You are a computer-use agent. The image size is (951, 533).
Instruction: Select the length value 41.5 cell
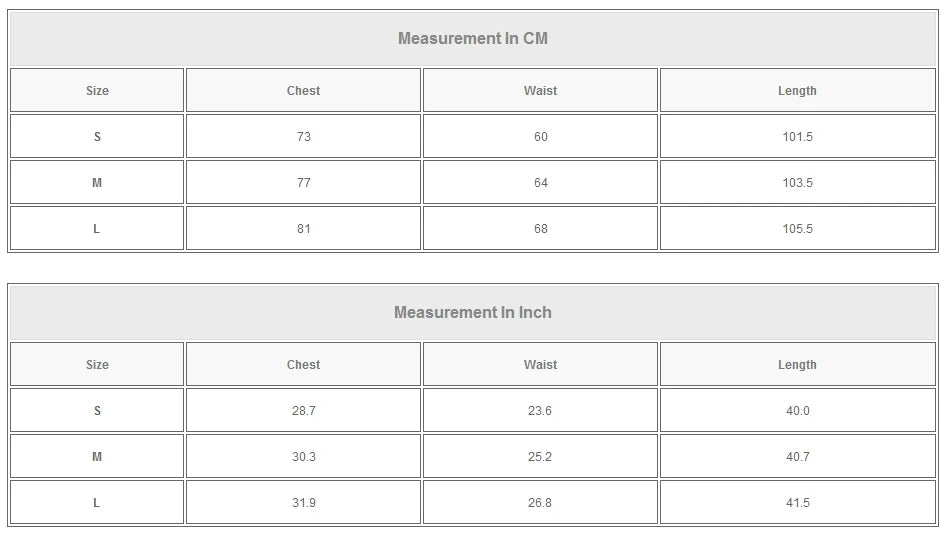(797, 503)
